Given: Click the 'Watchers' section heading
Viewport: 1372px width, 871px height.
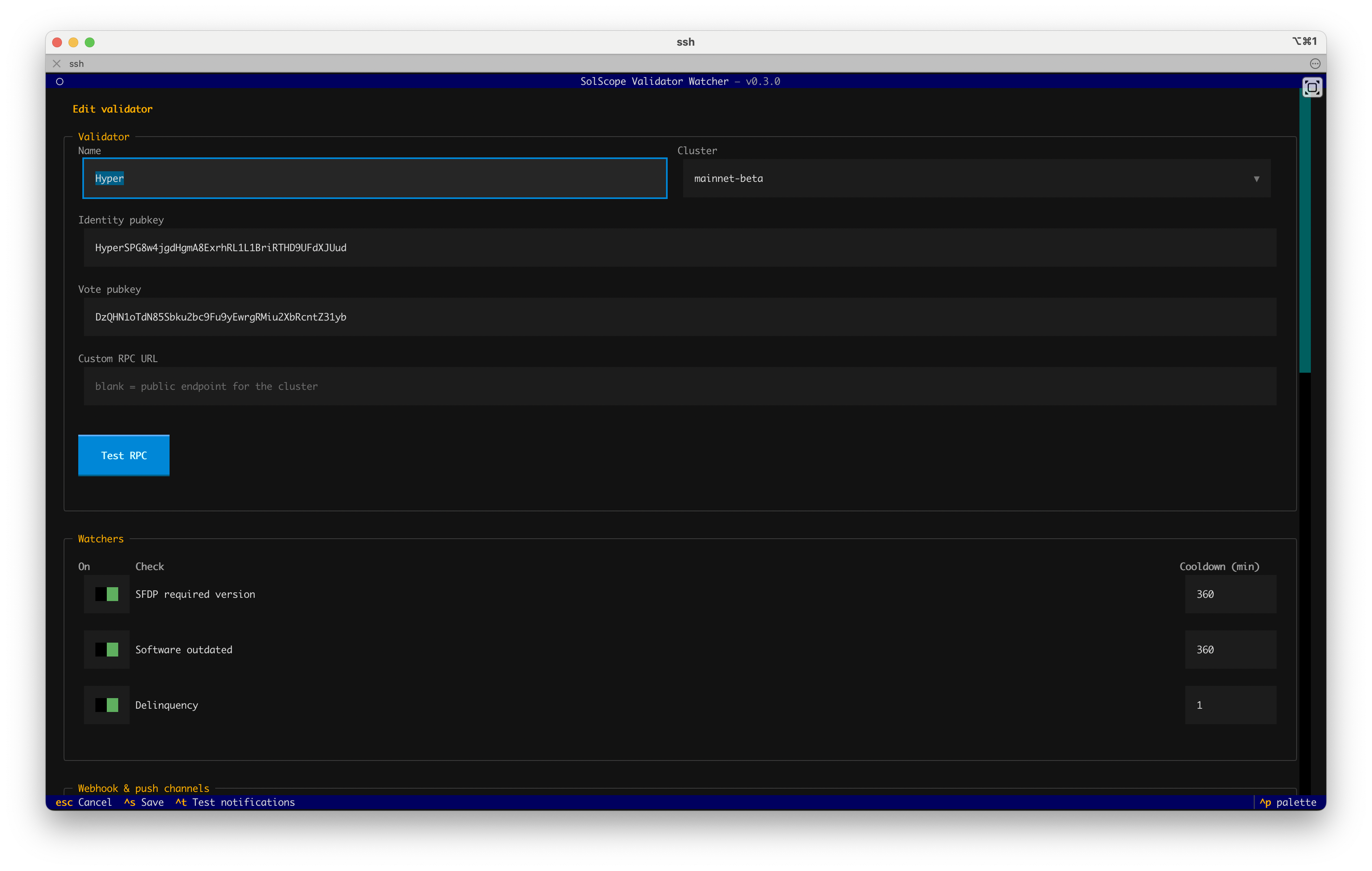Looking at the screenshot, I should pyautogui.click(x=100, y=539).
